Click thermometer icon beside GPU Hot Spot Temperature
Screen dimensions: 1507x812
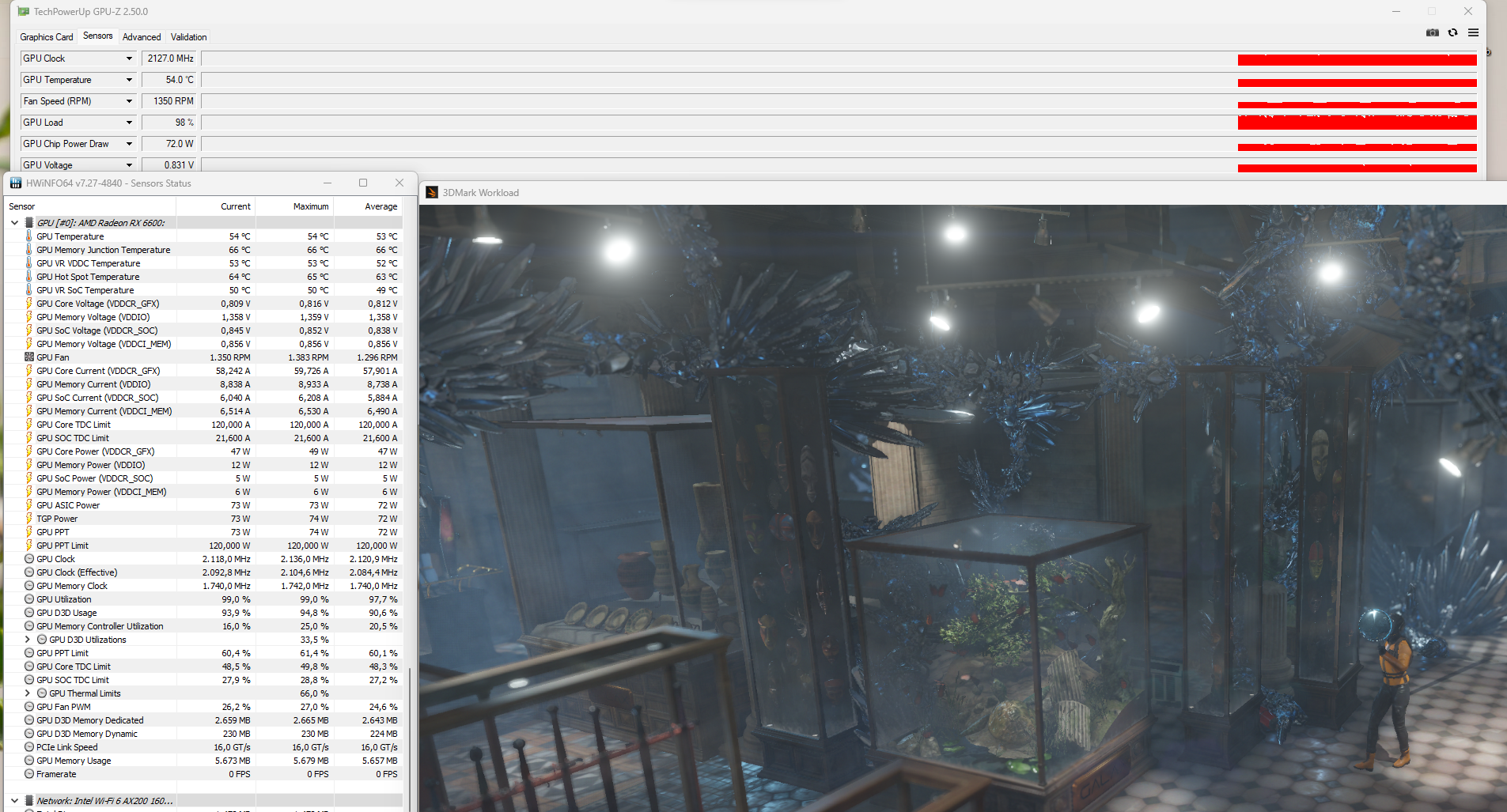tap(29, 277)
